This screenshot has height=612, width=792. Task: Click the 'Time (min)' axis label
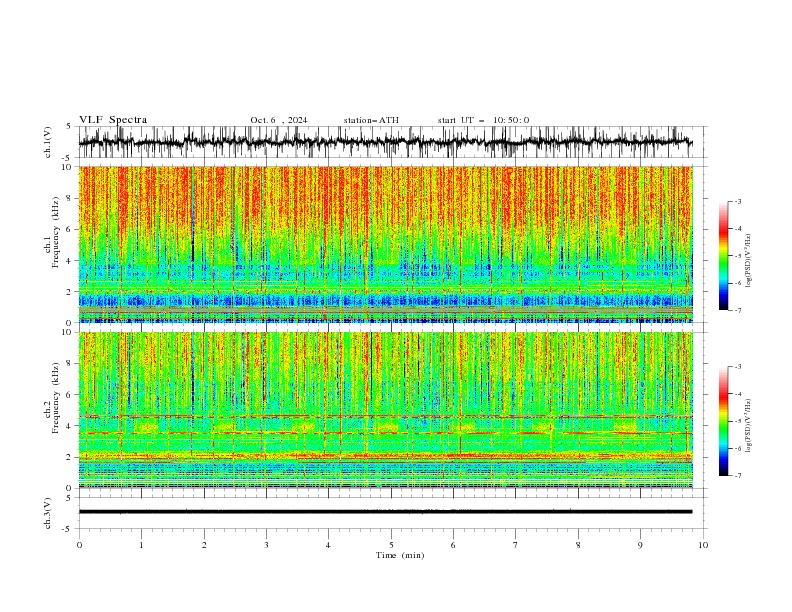[x=400, y=555]
